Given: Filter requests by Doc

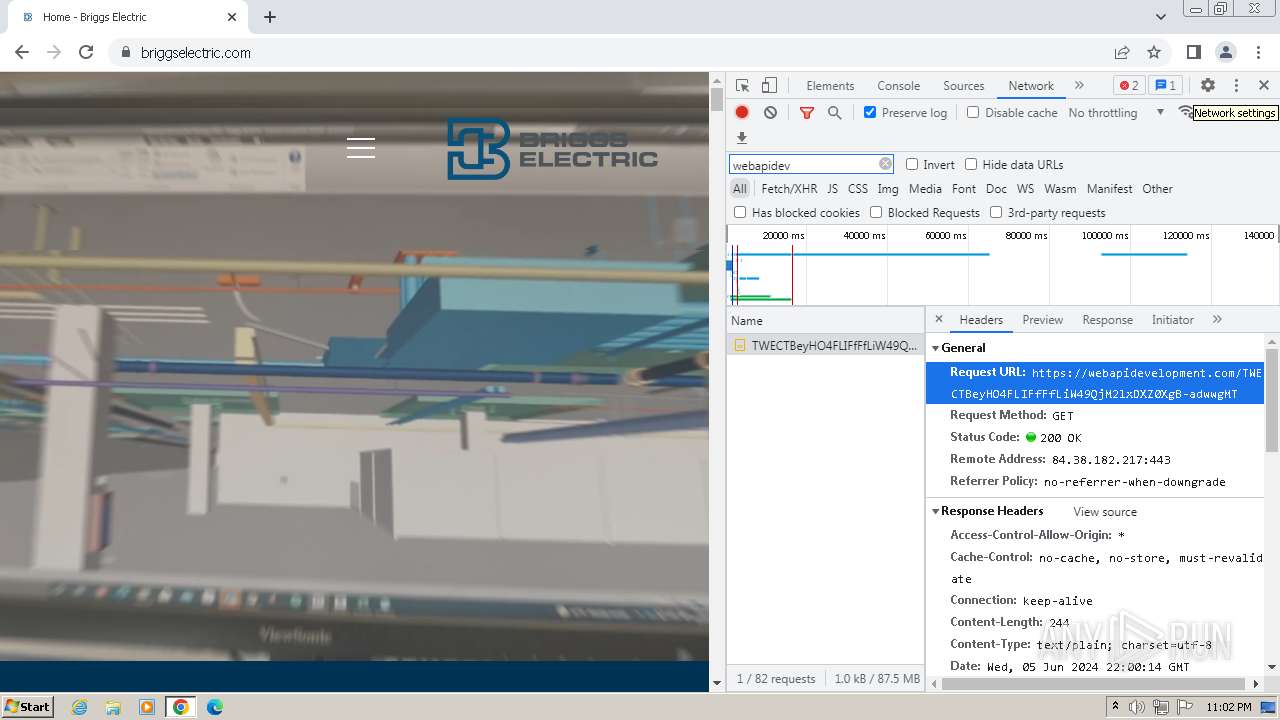Looking at the screenshot, I should pos(996,188).
